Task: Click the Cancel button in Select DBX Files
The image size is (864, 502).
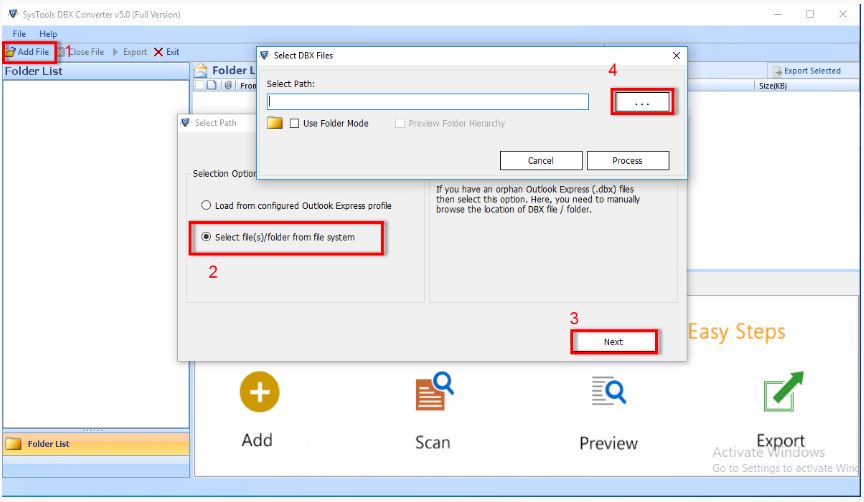Action: coord(541,160)
